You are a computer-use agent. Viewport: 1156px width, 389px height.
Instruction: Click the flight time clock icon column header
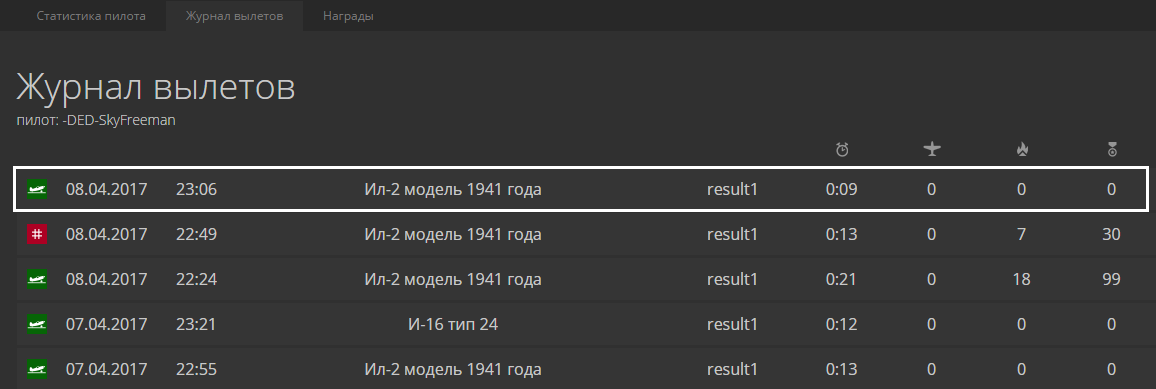coord(842,150)
